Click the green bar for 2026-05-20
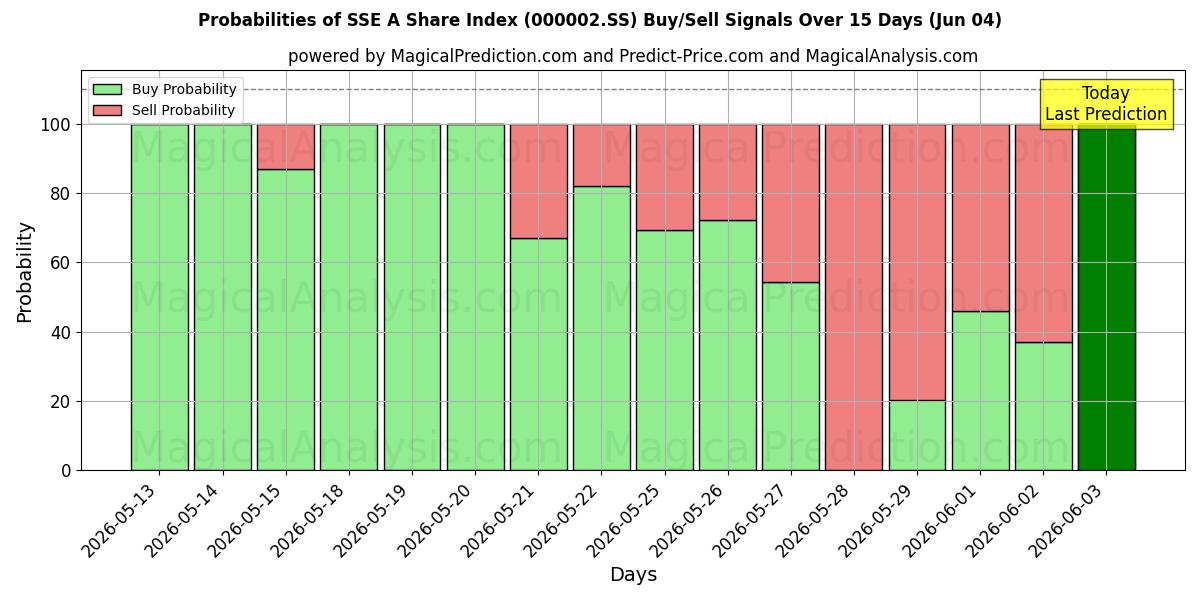 click(476, 297)
